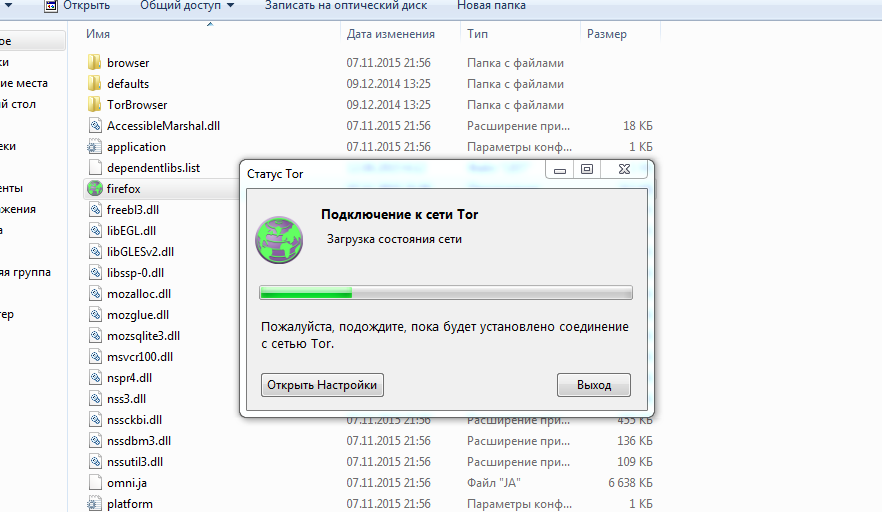Image resolution: width=882 pixels, height=512 pixels.
Task: Click the firefox Tor globe icon
Action: tap(95, 189)
